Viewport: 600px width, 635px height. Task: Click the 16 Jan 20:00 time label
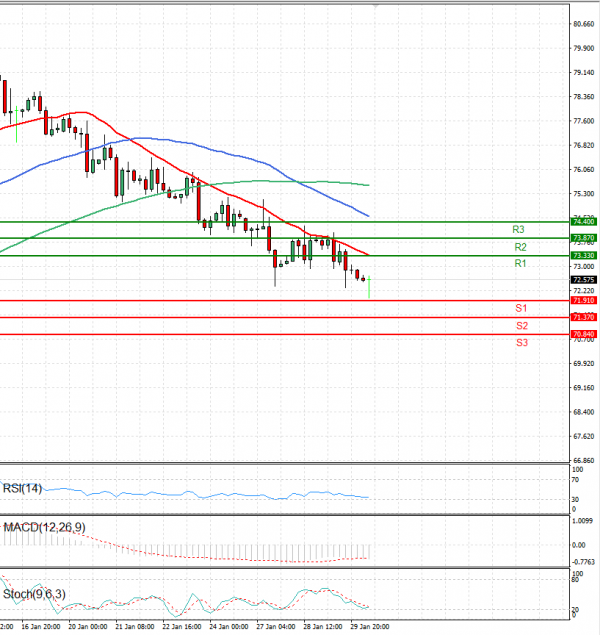[40, 627]
